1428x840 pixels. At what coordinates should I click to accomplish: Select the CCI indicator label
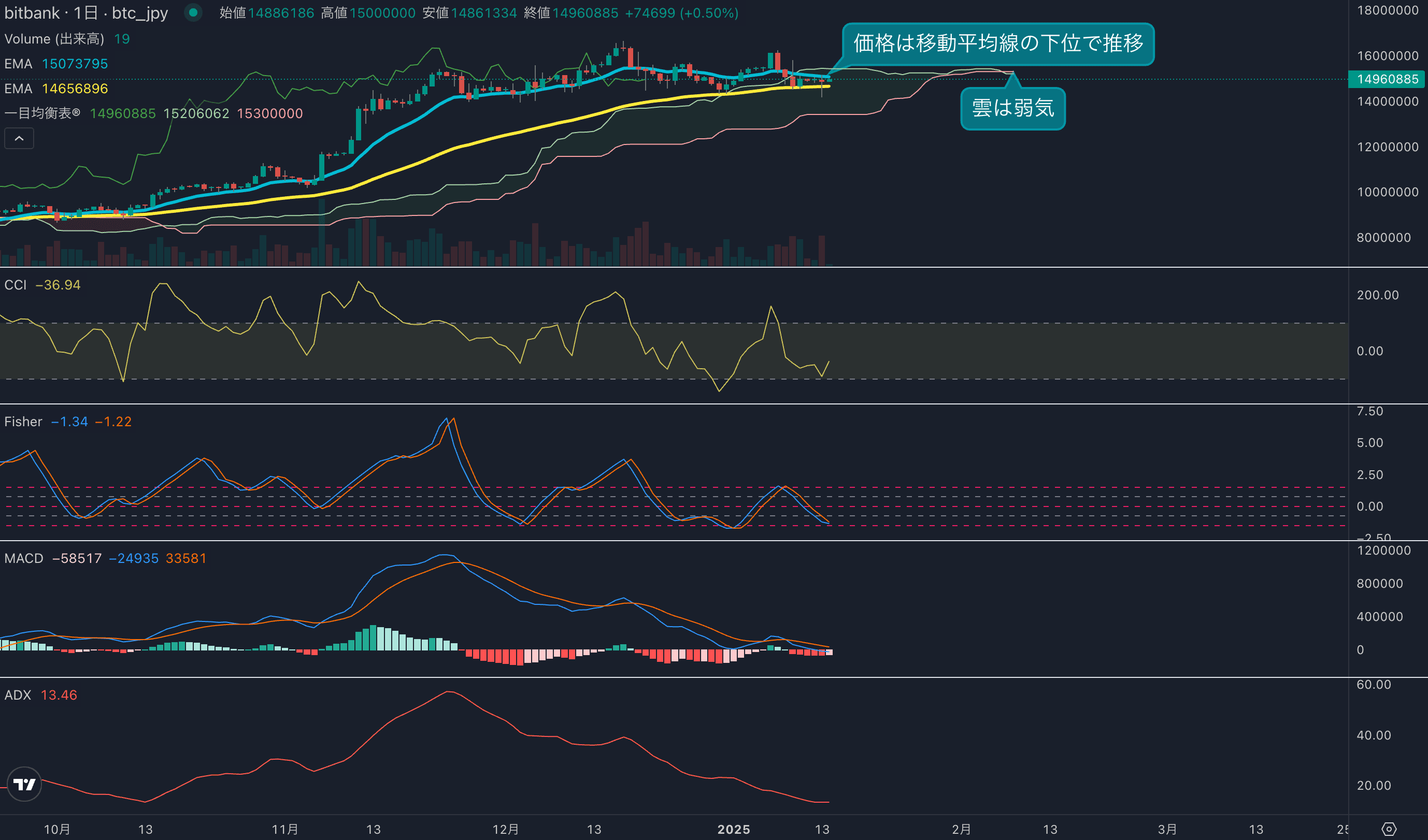tap(16, 285)
